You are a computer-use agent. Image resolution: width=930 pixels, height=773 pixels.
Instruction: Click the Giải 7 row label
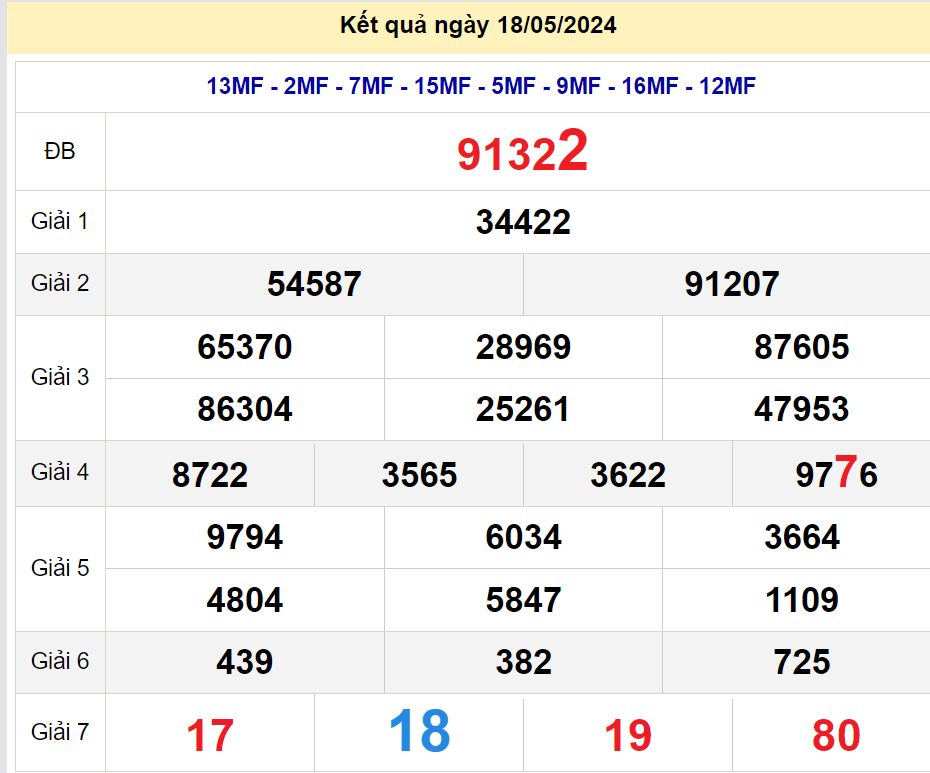(x=60, y=732)
